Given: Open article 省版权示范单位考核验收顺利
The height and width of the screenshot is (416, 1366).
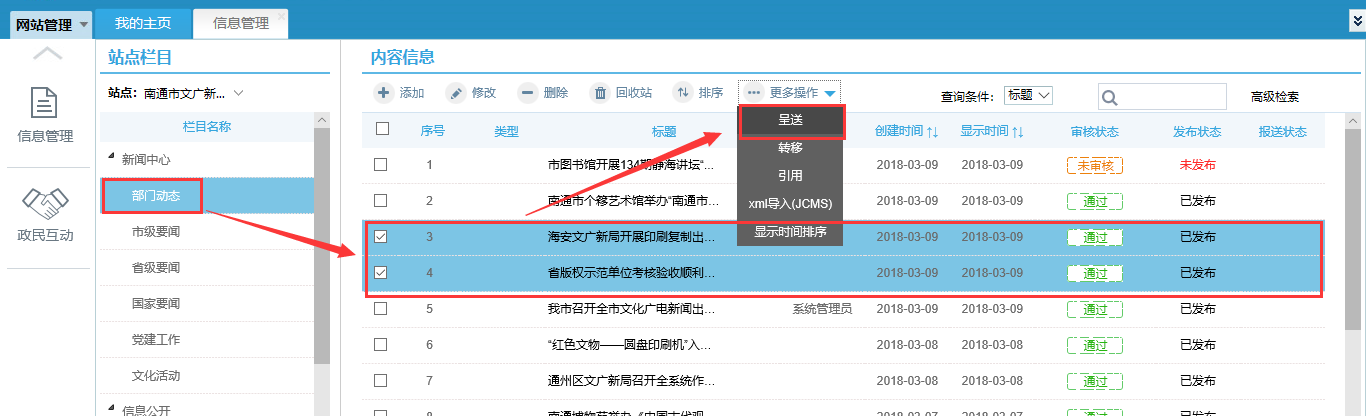Looking at the screenshot, I should [632, 273].
